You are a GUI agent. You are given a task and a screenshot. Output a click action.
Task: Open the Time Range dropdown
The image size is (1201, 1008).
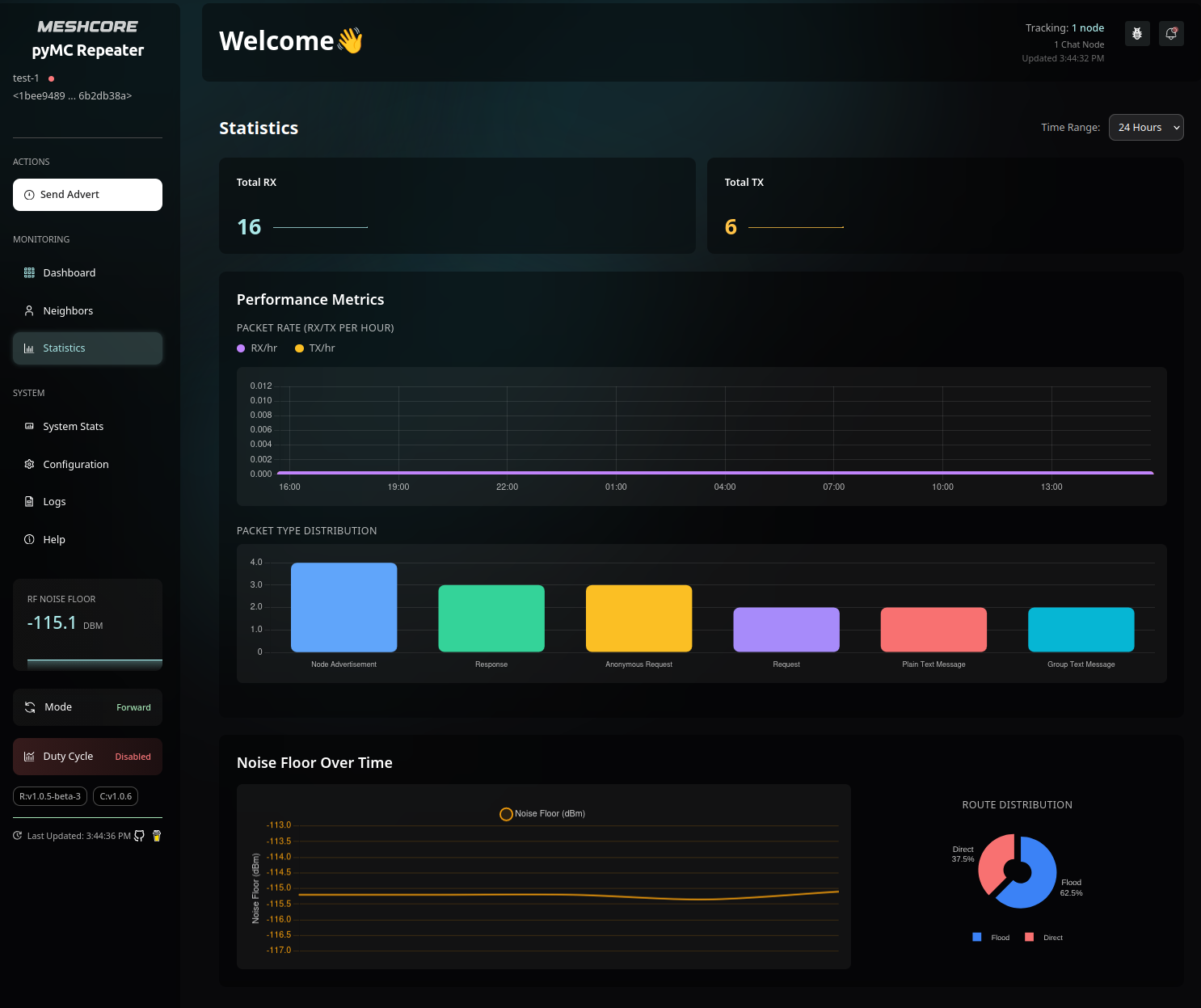click(1145, 128)
